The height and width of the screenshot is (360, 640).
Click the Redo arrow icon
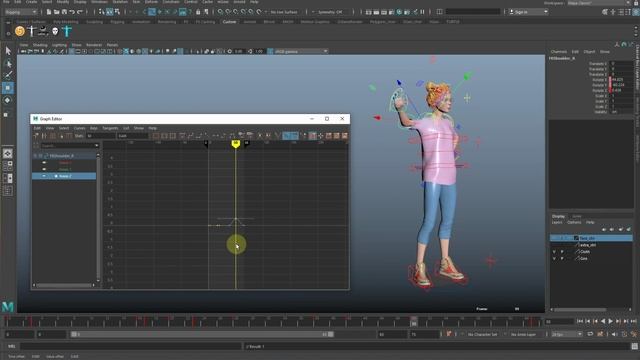coord(80,12)
